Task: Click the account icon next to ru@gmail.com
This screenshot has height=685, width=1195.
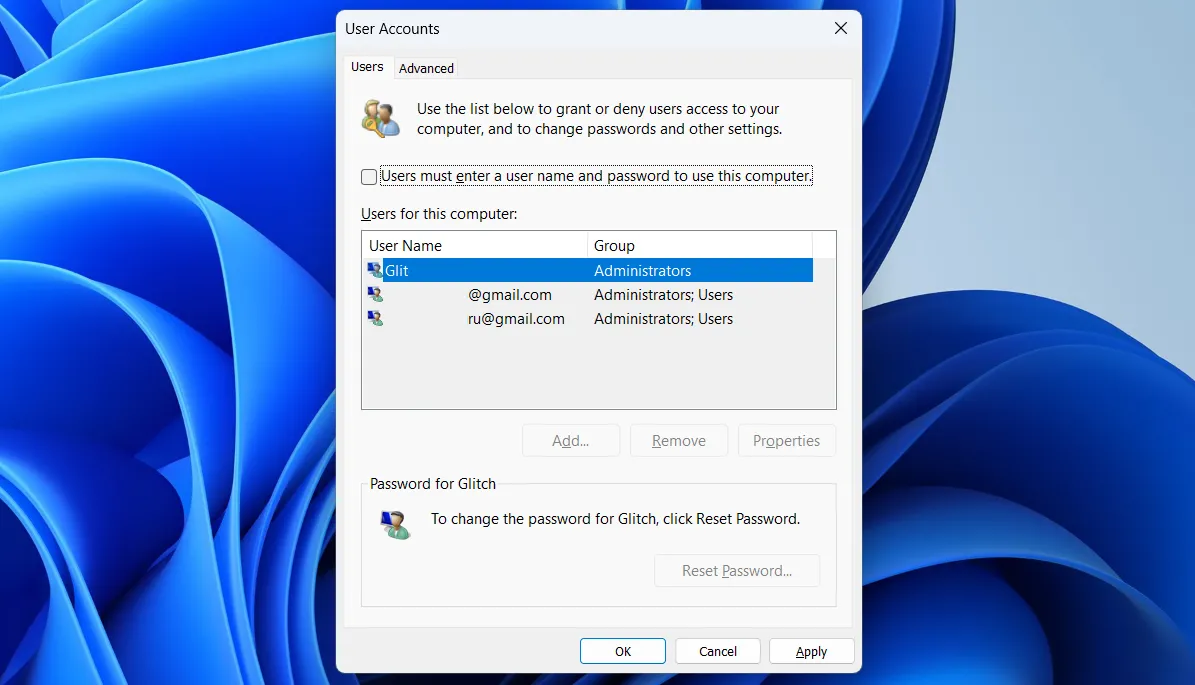Action: click(375, 318)
